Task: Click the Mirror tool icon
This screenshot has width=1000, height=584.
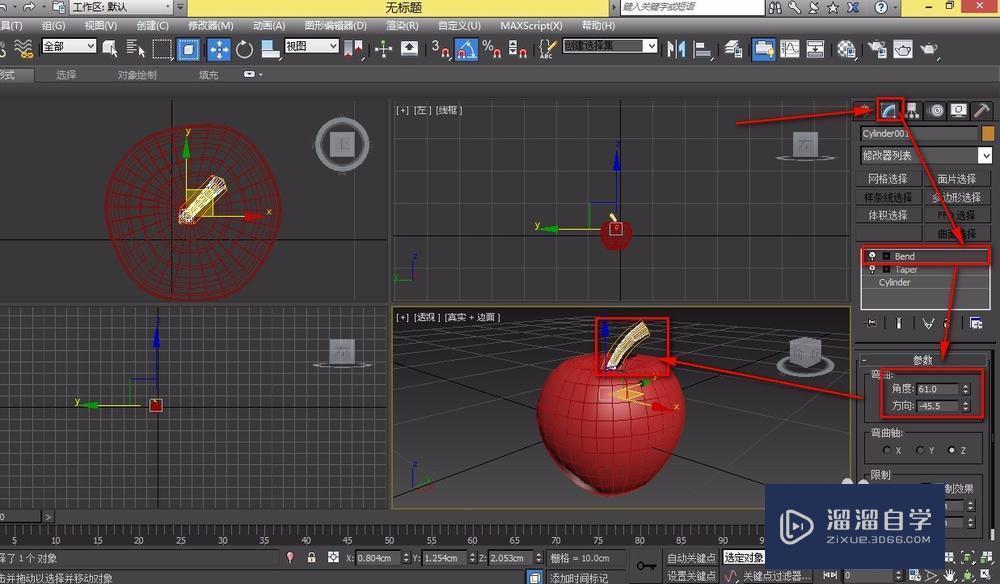Action: (x=678, y=48)
